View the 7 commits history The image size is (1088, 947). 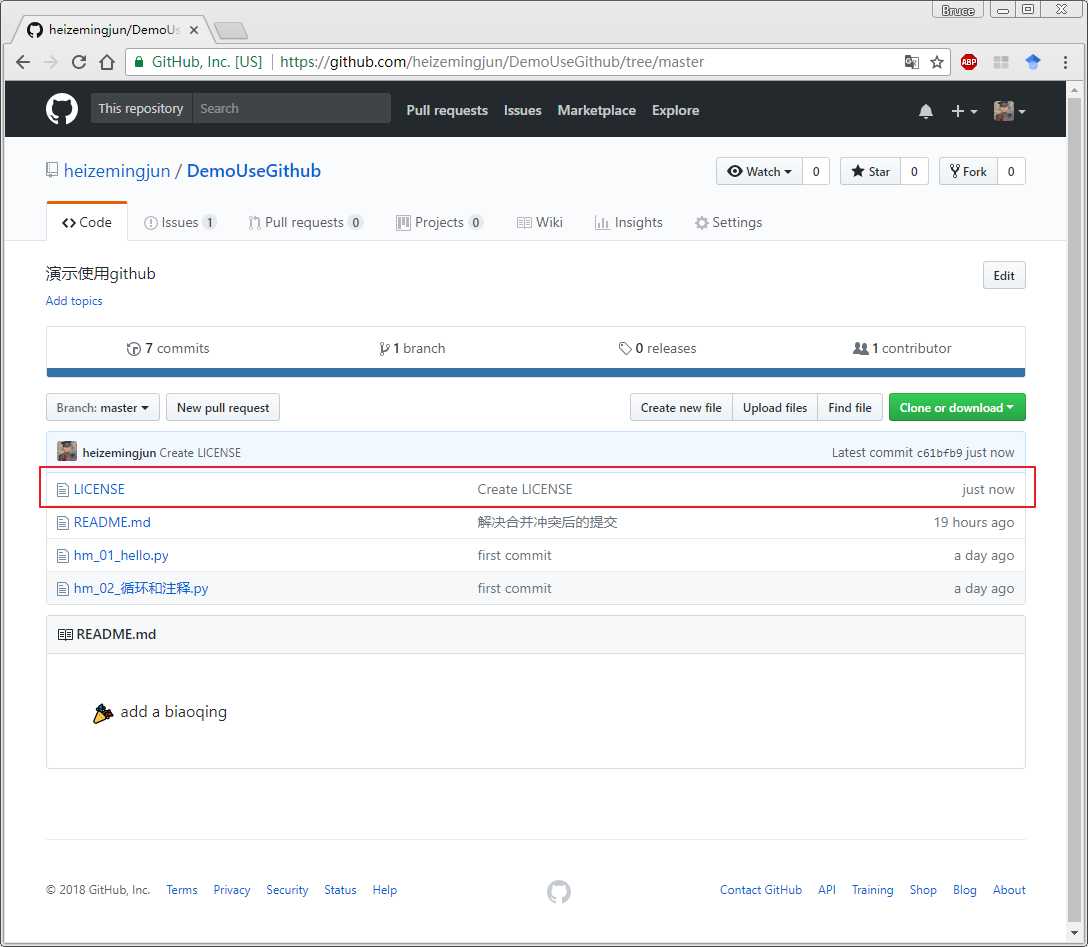point(168,348)
